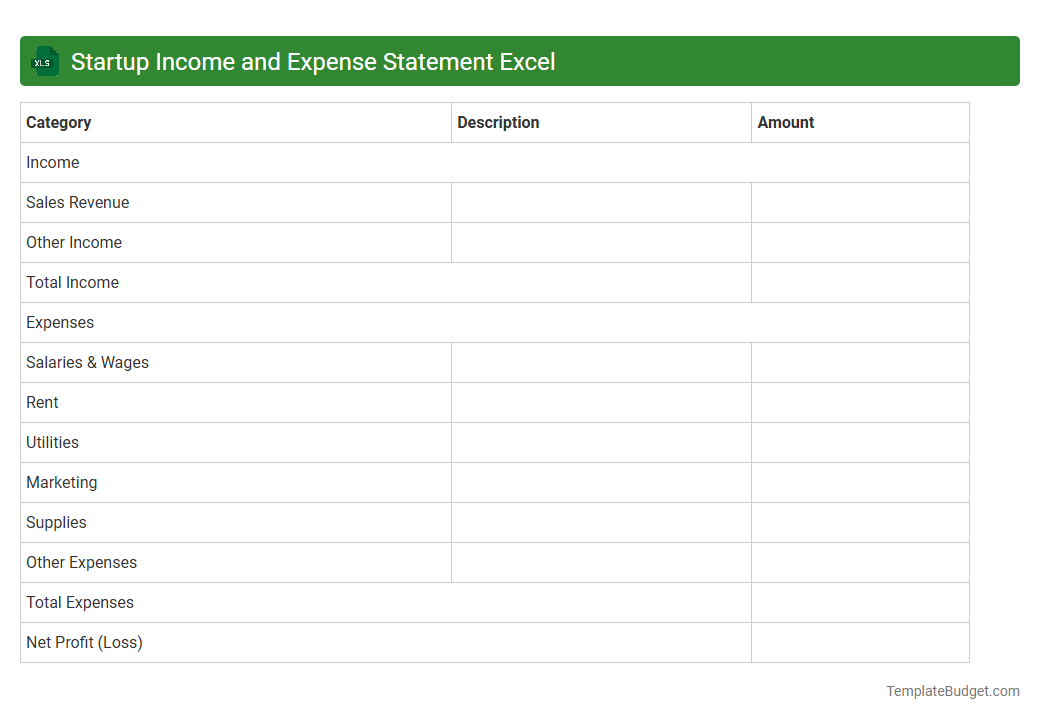Select the Supplies row label

coord(56,522)
